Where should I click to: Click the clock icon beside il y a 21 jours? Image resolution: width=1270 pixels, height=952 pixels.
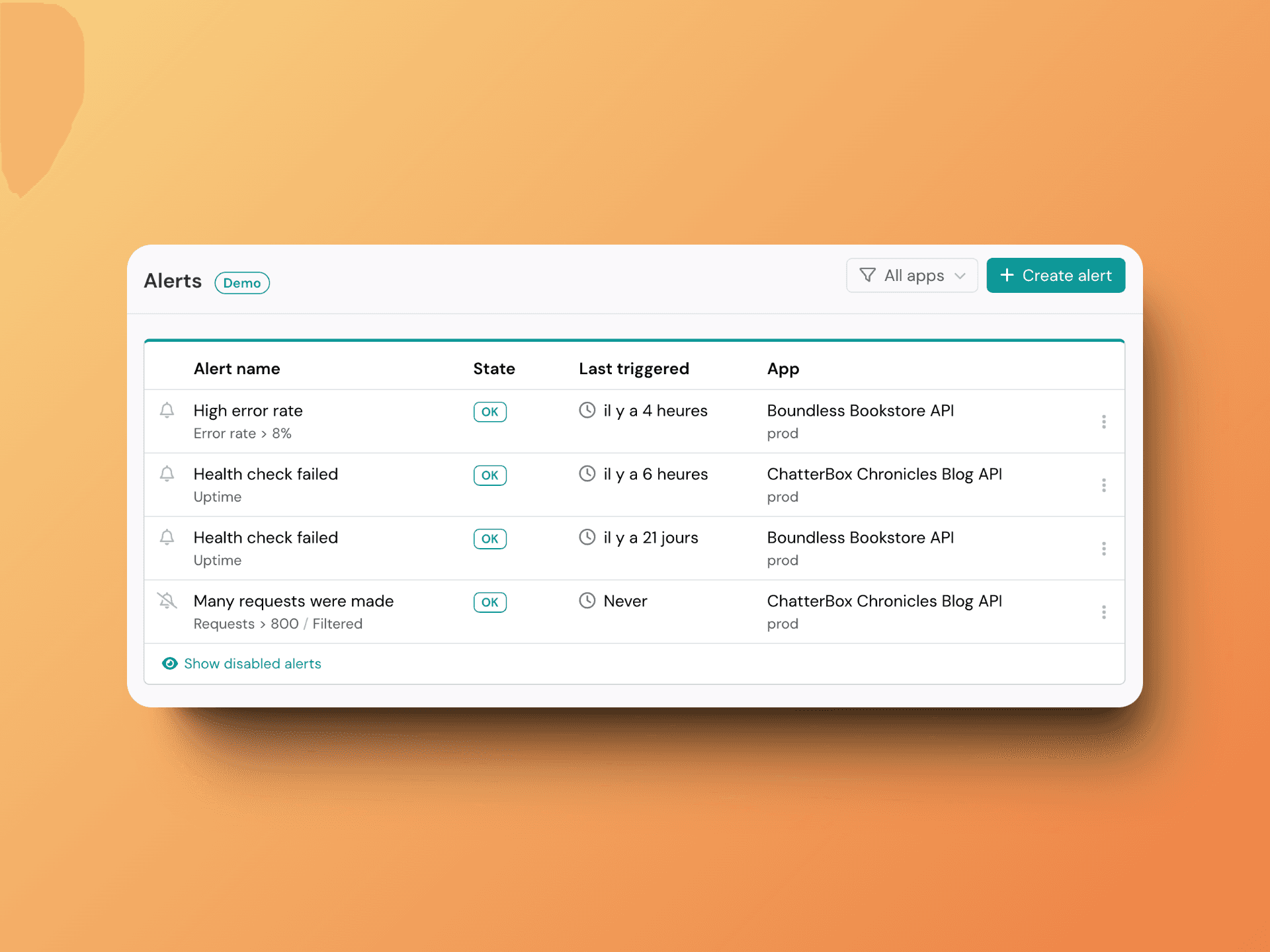tap(587, 537)
